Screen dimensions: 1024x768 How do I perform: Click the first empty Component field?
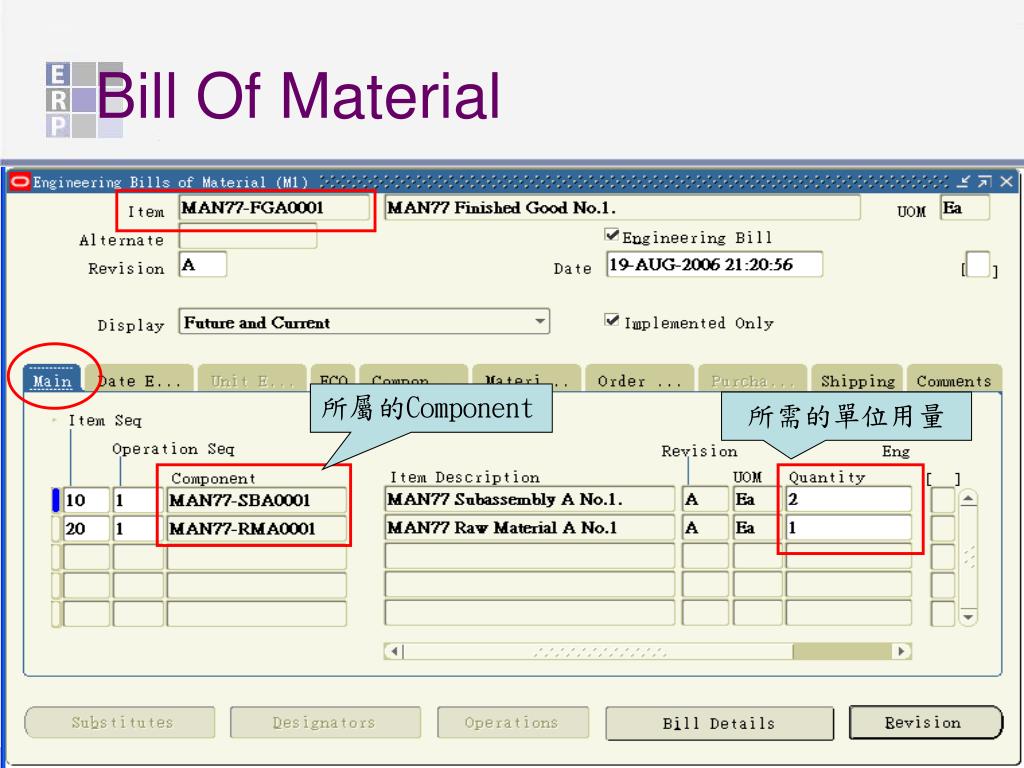point(257,556)
